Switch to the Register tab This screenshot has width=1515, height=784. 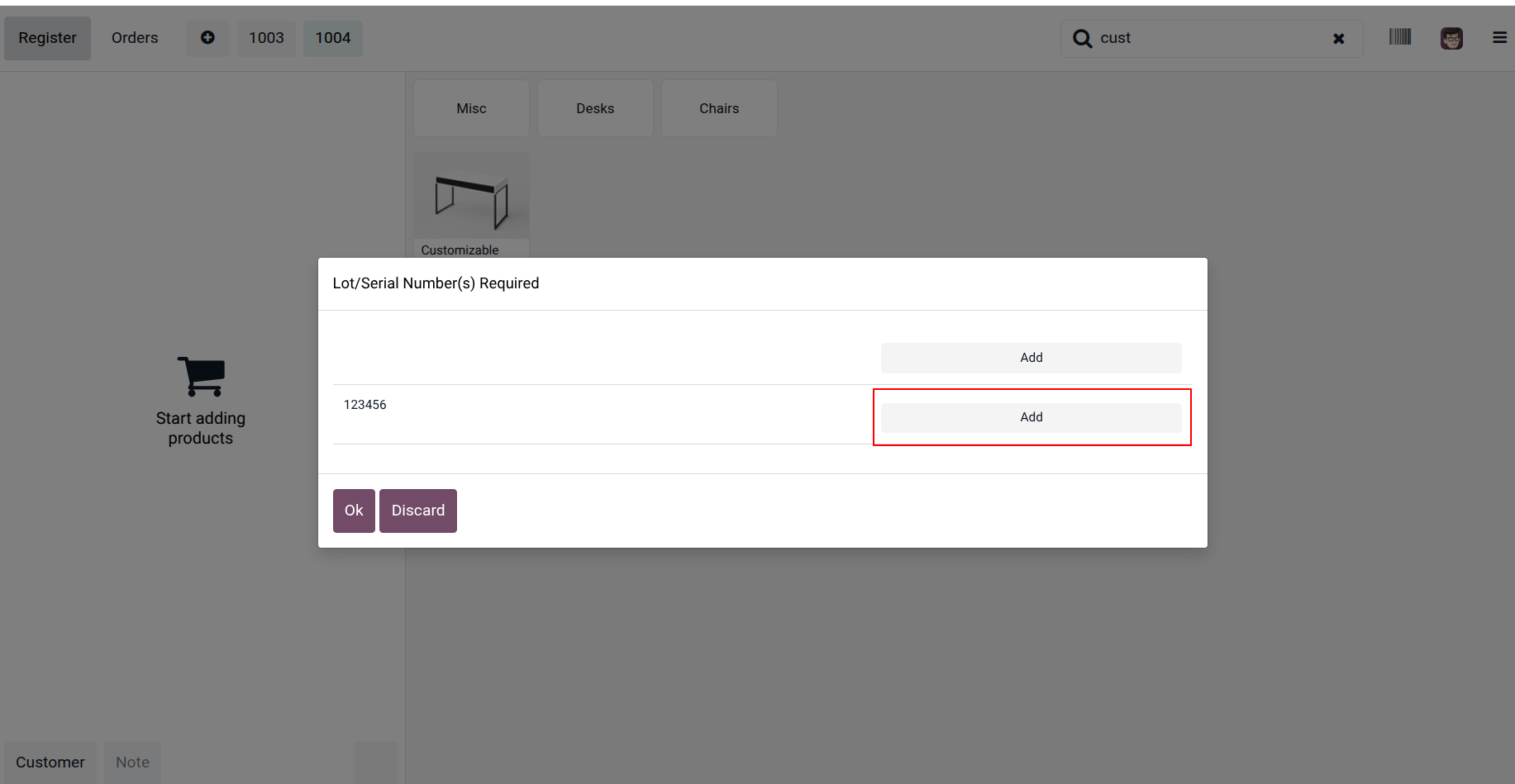[47, 38]
